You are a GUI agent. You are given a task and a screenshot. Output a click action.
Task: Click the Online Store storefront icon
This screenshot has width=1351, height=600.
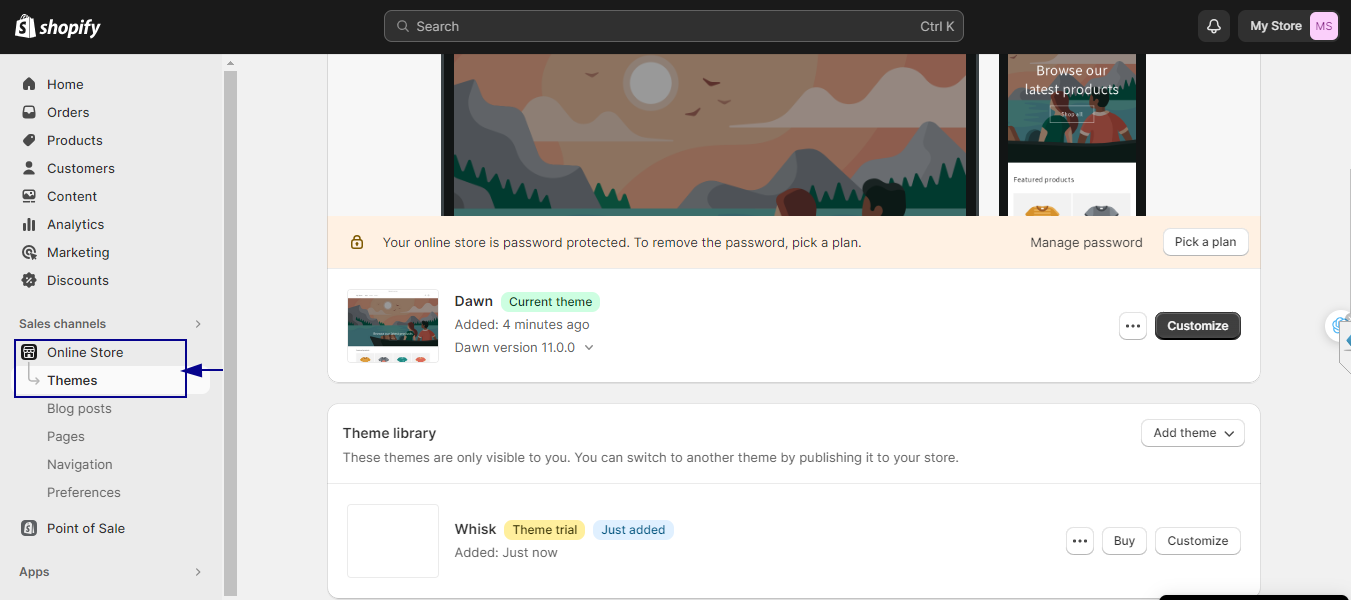(x=29, y=352)
